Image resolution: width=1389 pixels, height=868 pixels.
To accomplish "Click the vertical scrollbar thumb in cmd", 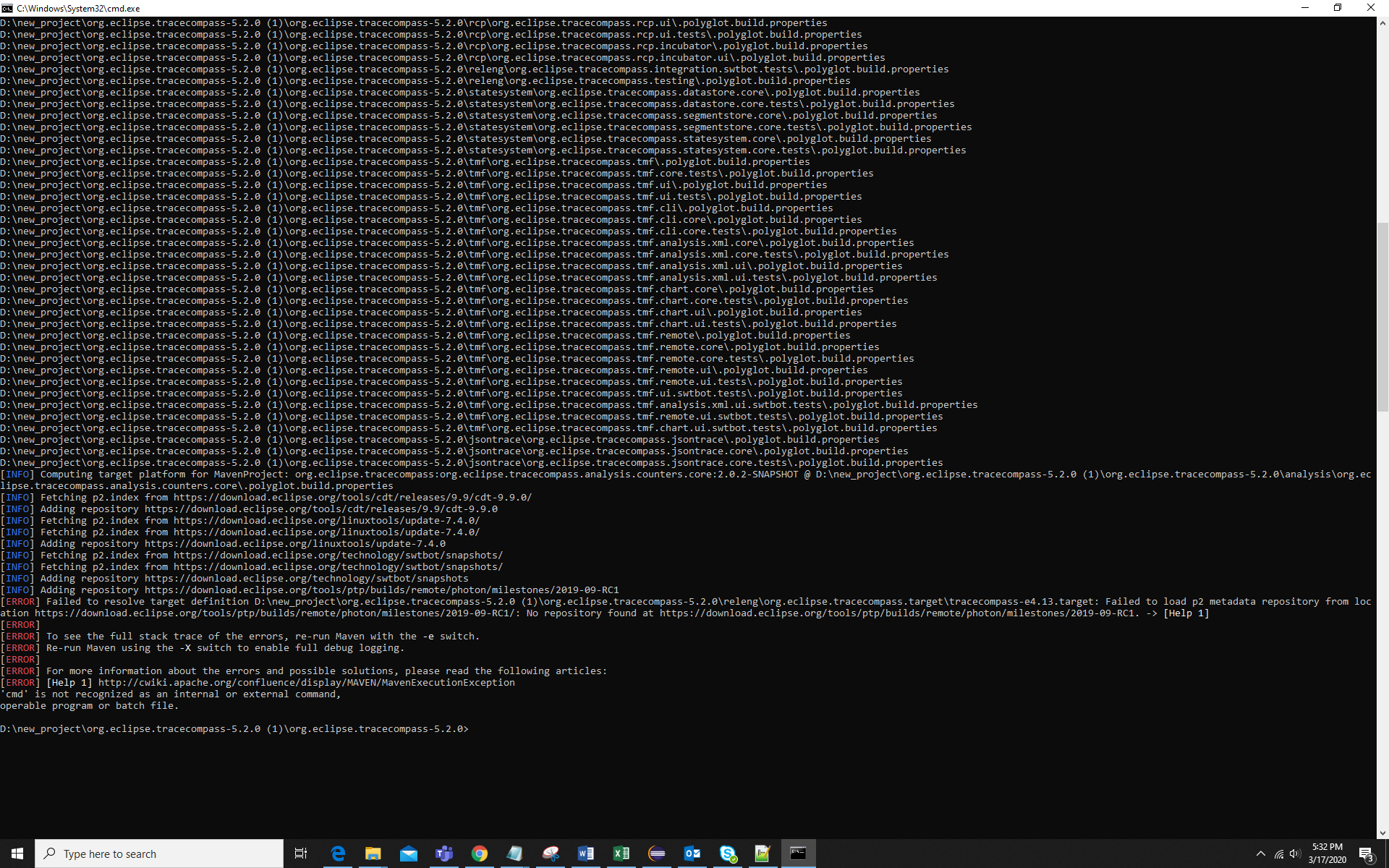I will [1382, 317].
